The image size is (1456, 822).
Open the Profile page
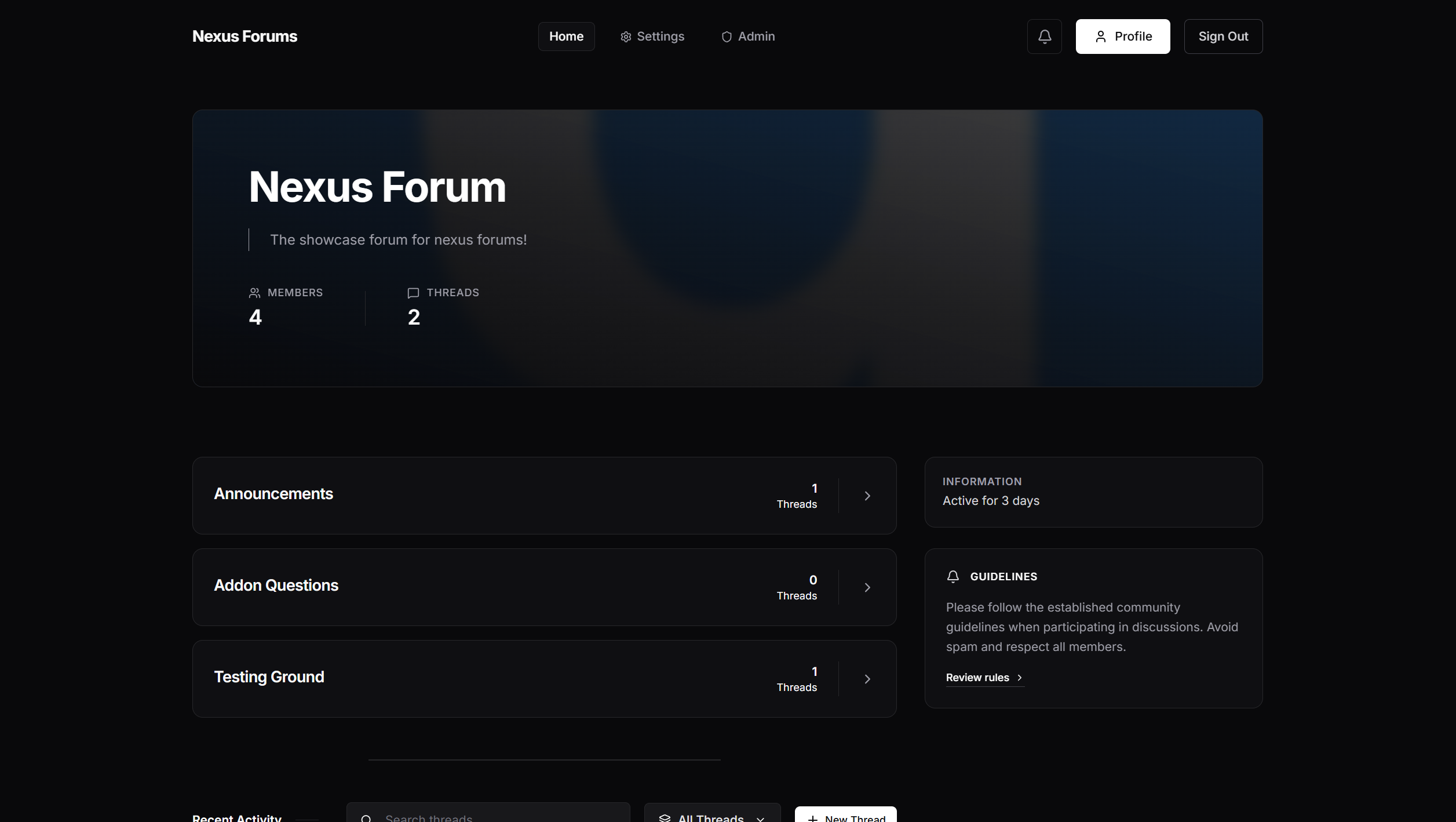coord(1122,37)
